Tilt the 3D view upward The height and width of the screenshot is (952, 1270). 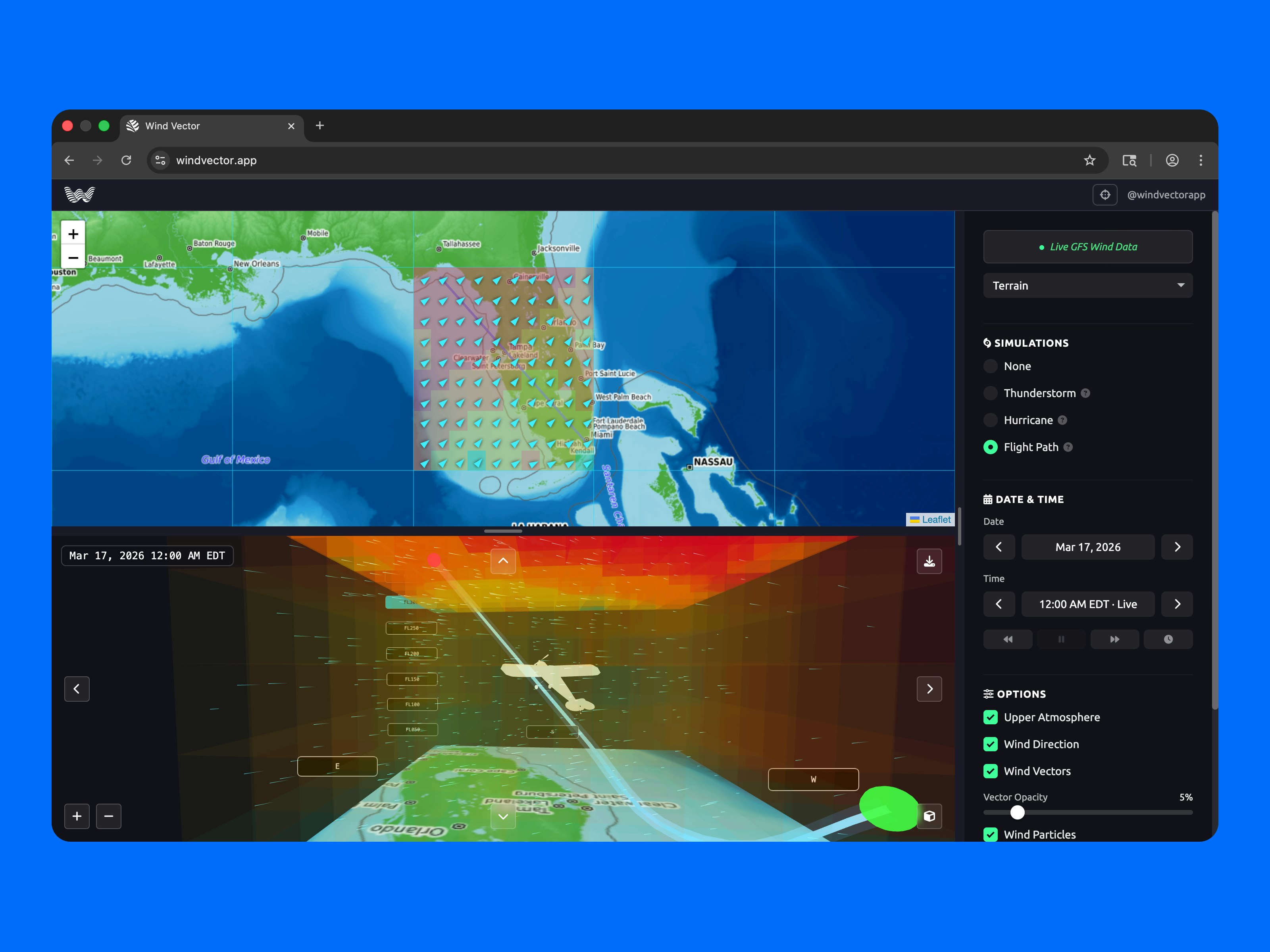point(503,560)
